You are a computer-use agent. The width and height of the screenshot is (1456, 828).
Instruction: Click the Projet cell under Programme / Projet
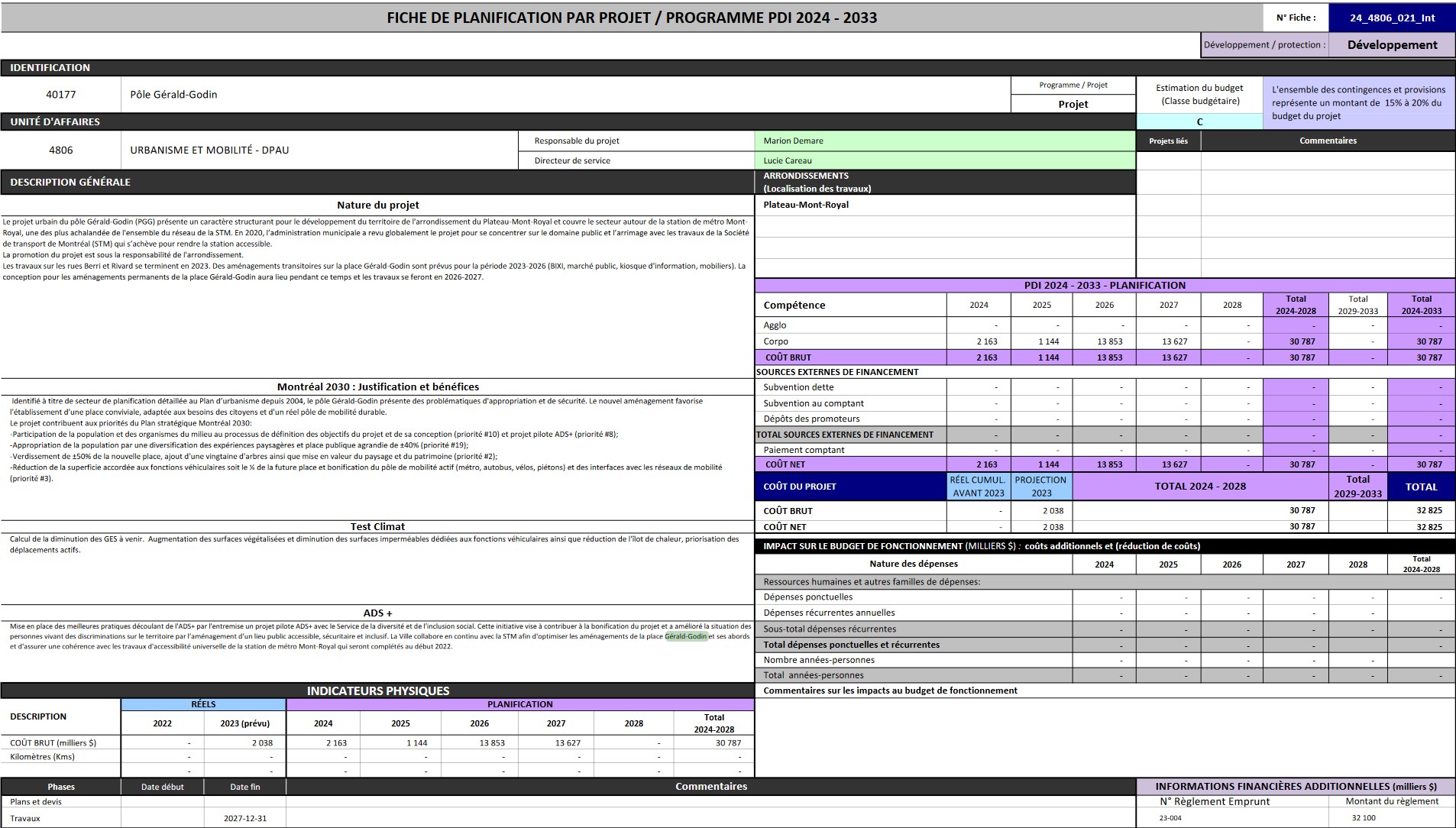(x=1073, y=104)
